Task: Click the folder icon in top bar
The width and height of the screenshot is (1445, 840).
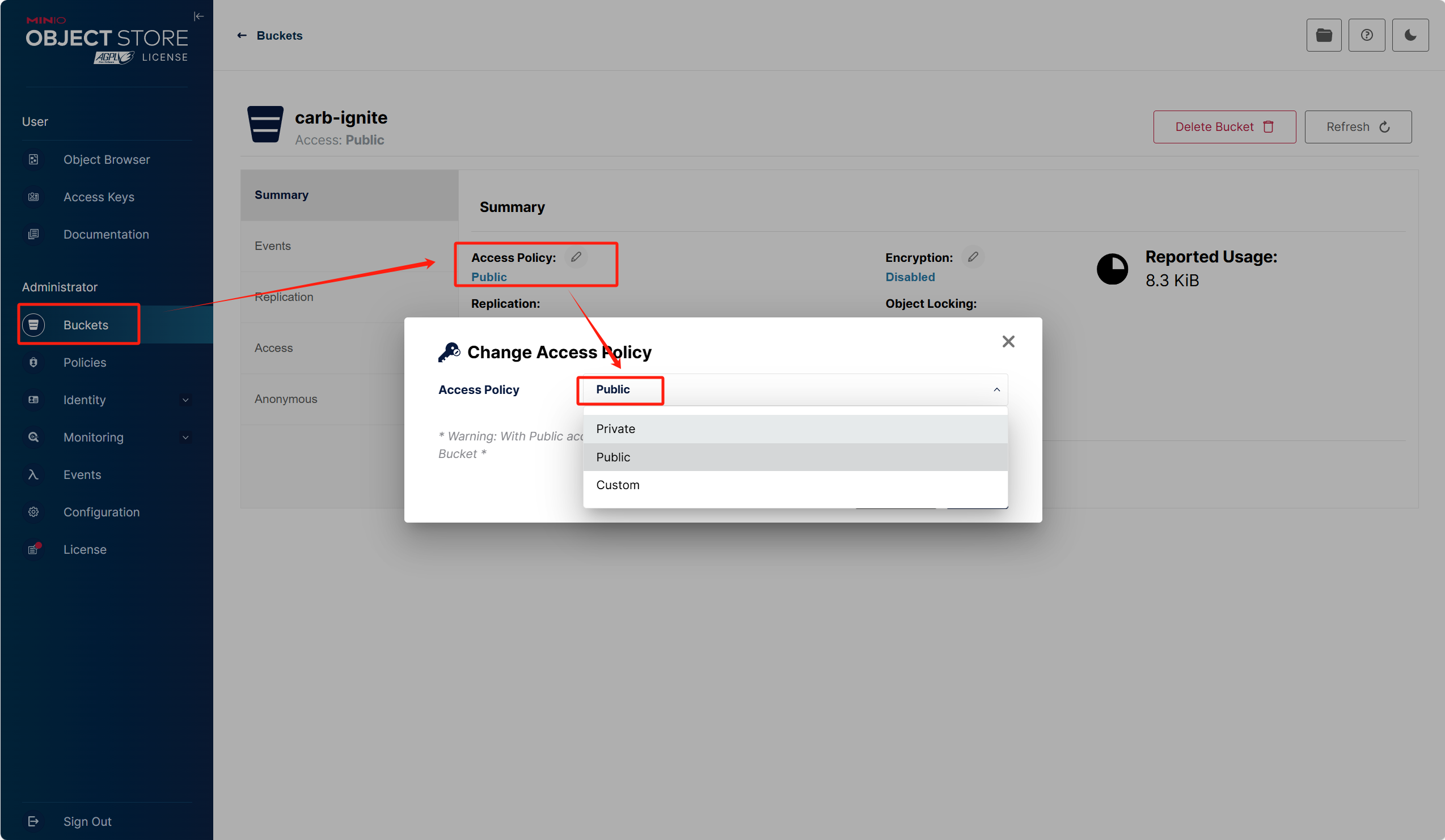Action: click(1324, 36)
